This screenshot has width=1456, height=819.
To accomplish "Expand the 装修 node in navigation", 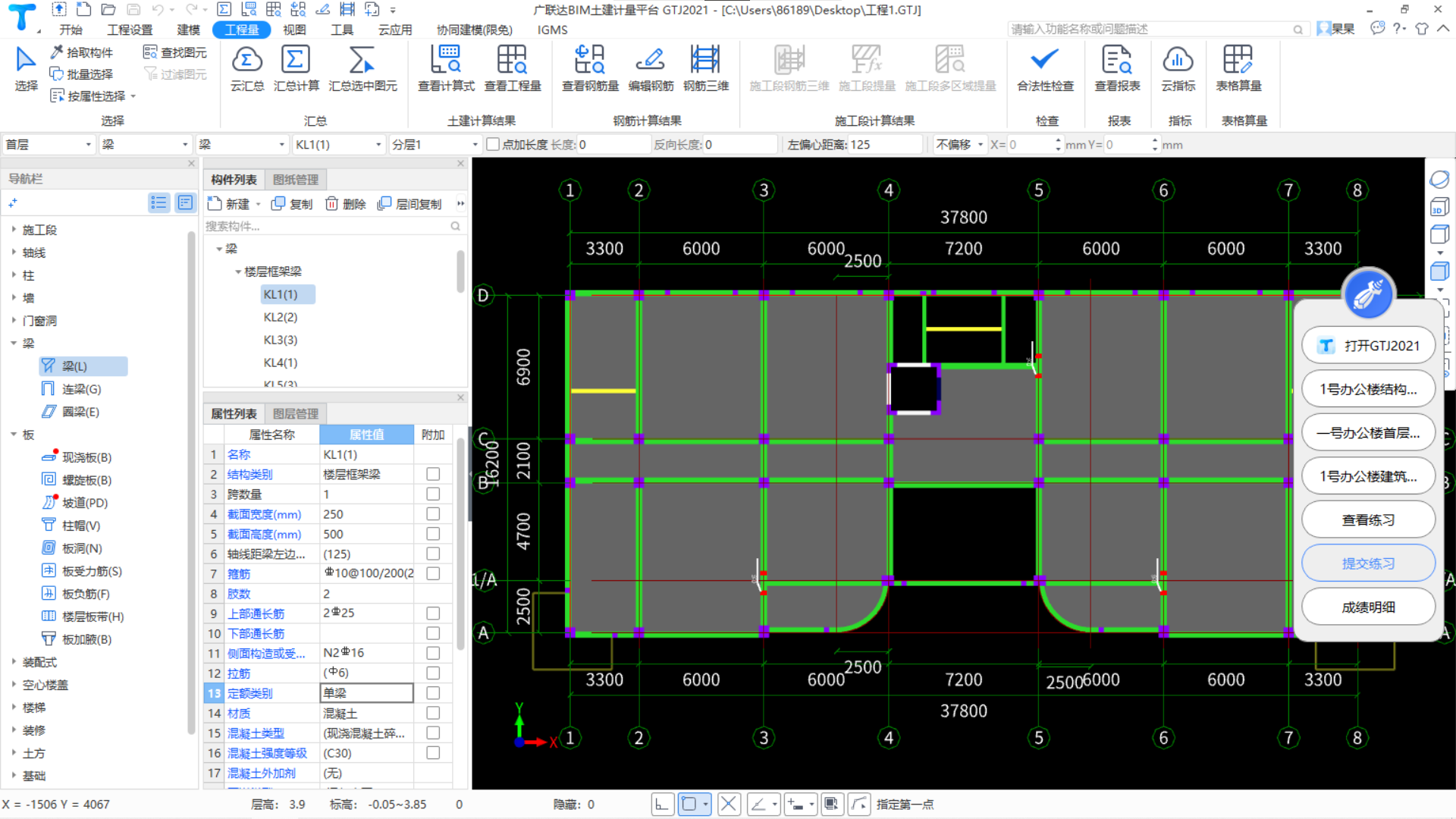I will point(14,730).
